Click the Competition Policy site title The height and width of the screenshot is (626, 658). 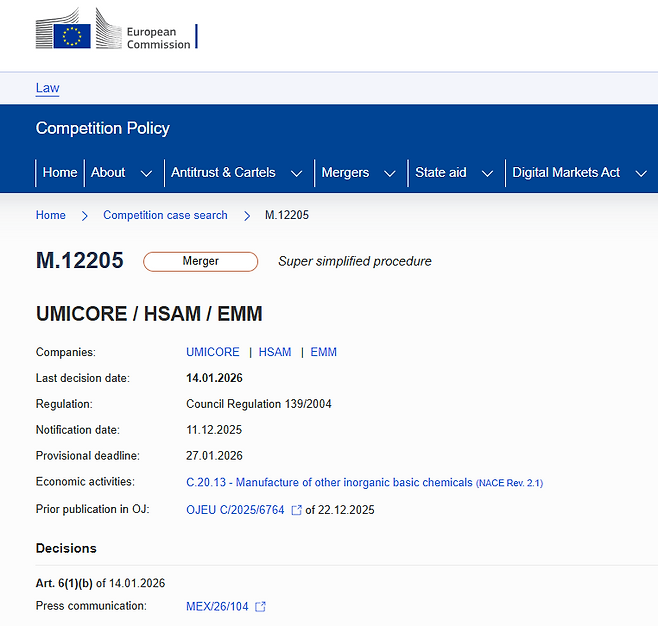[x=103, y=128]
